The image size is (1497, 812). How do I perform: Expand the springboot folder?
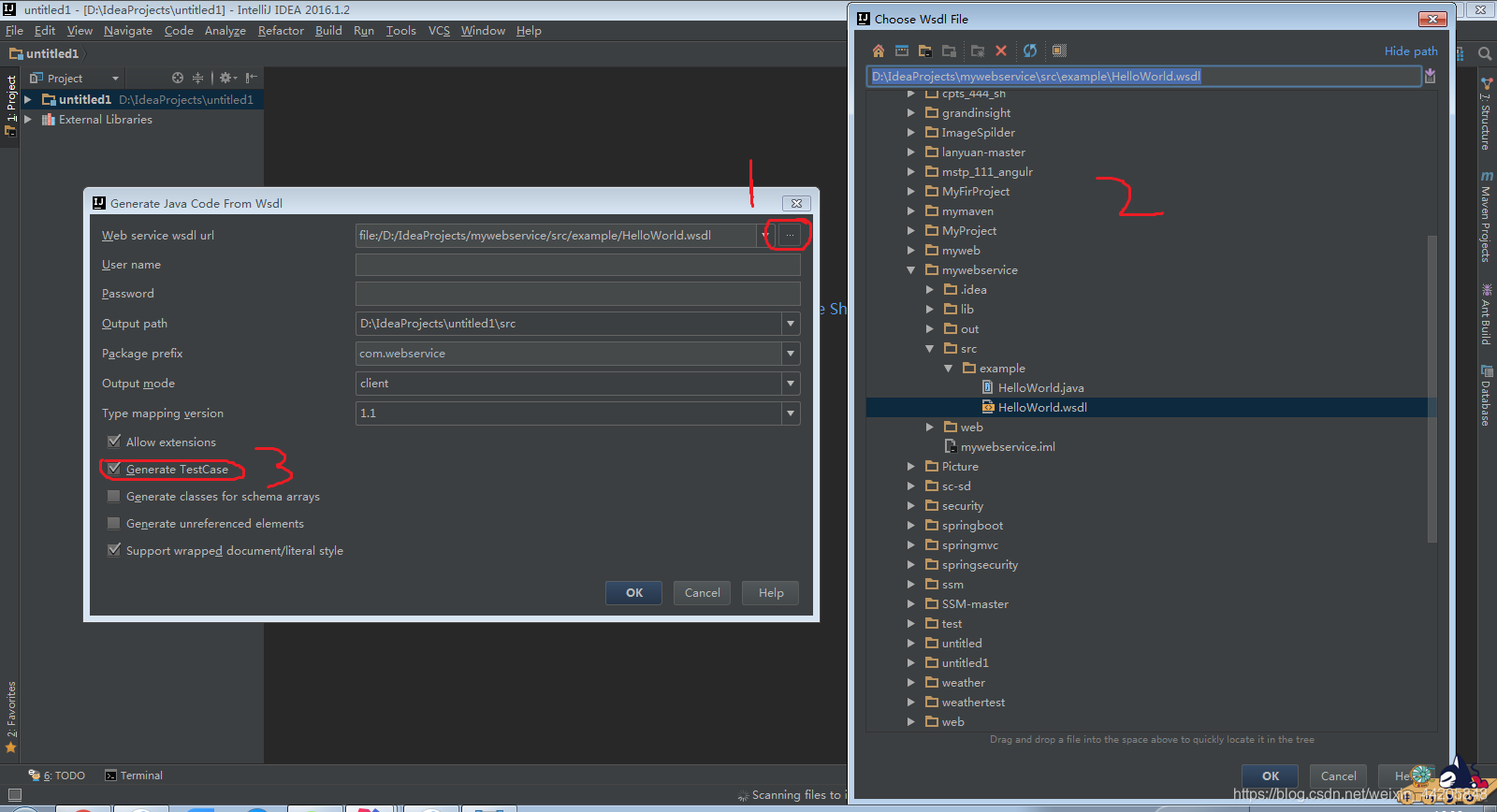(910, 526)
